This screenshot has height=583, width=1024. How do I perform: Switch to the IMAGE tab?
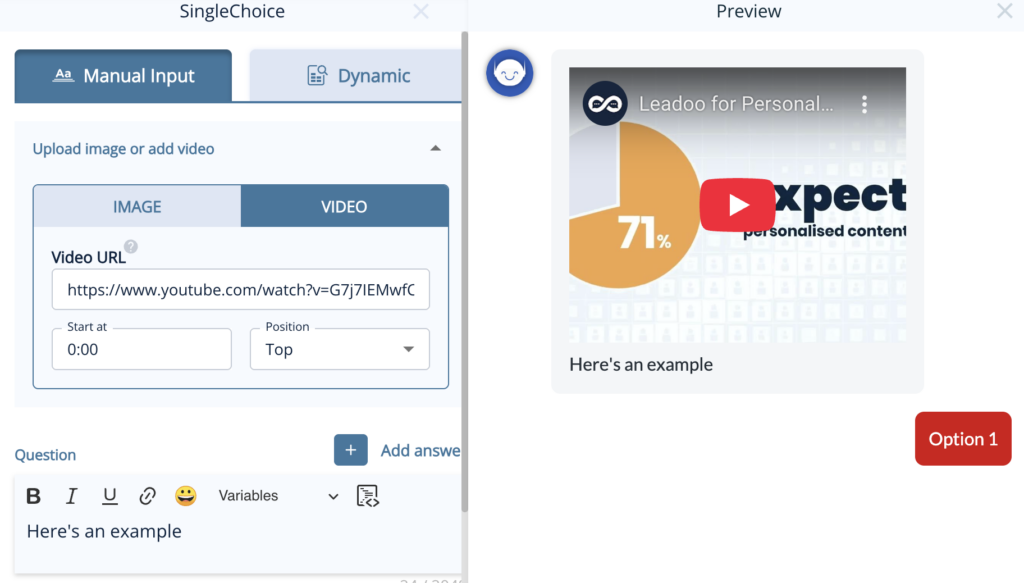(x=137, y=206)
